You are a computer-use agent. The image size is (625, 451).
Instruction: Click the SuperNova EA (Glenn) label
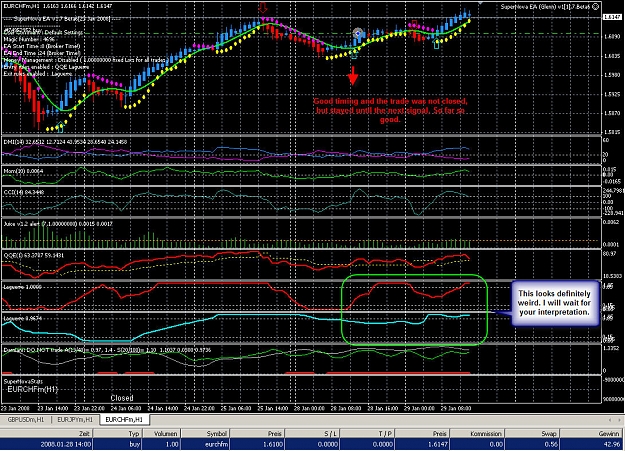coord(545,6)
